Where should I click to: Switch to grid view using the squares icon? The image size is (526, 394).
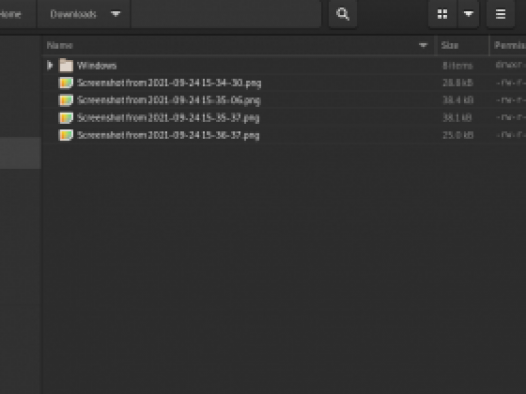click(442, 14)
